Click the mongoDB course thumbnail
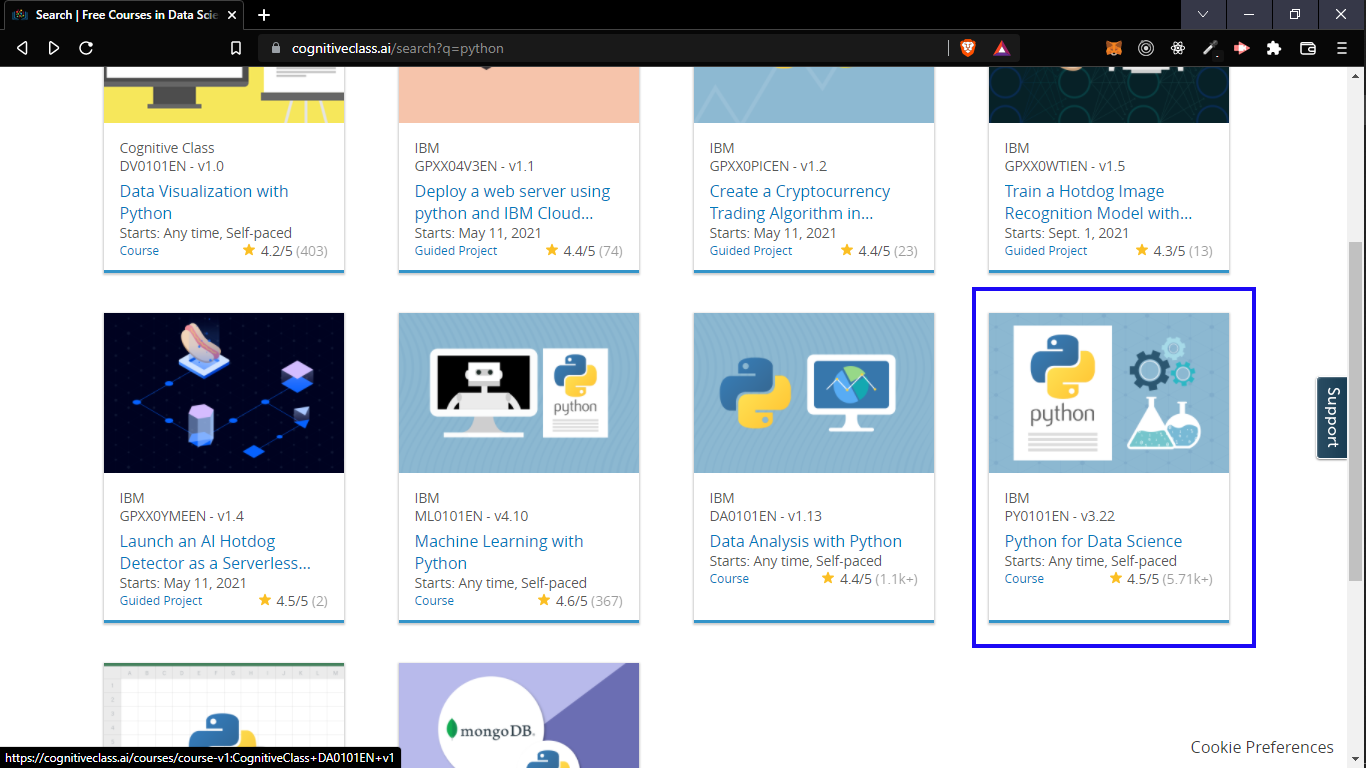1366x768 pixels. click(x=519, y=715)
